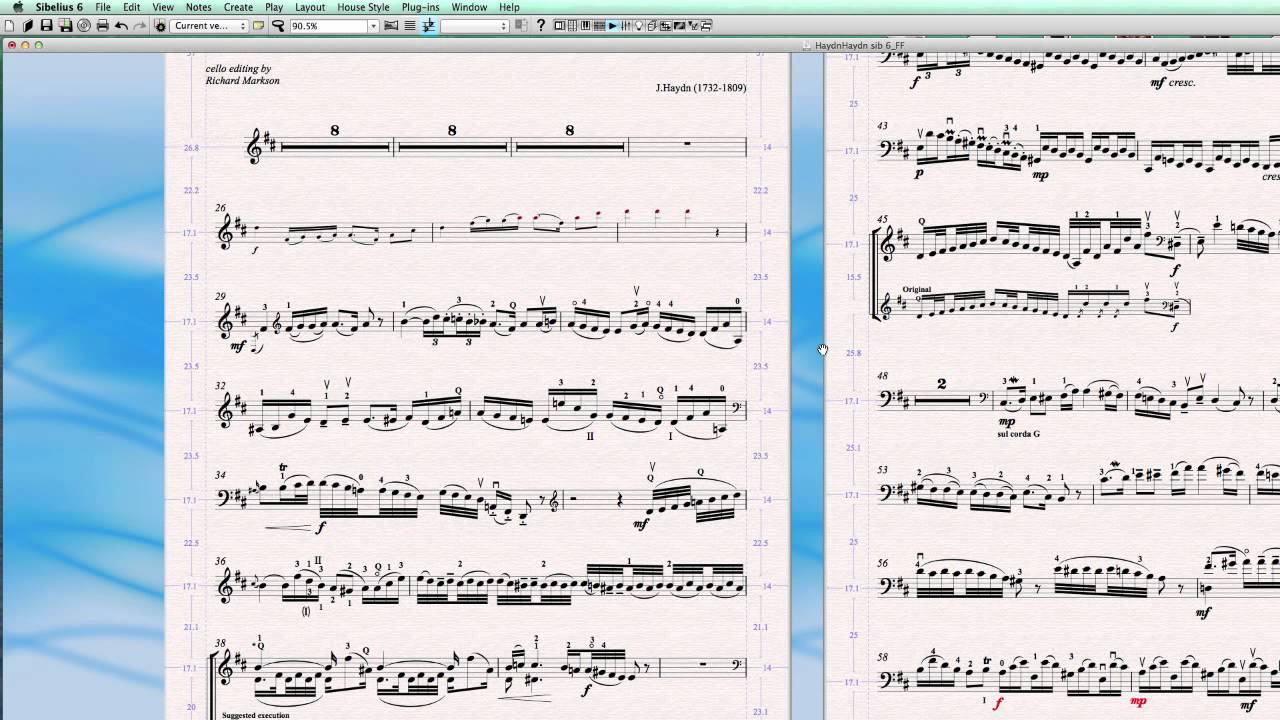Toggle Transposing Score button
Screen dimensions: 1280x720
(x=429, y=26)
